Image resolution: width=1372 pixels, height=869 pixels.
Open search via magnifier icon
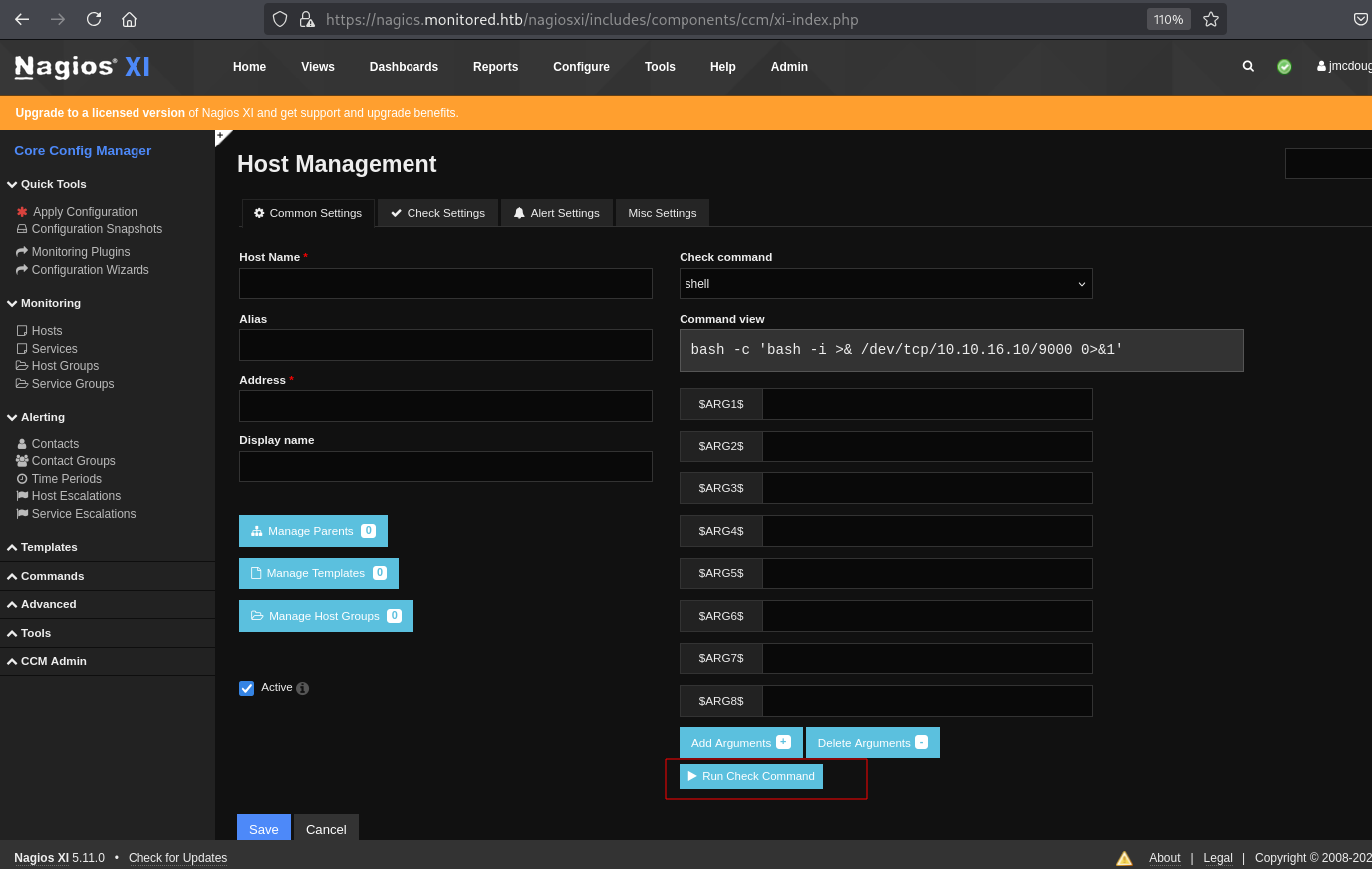[1248, 66]
